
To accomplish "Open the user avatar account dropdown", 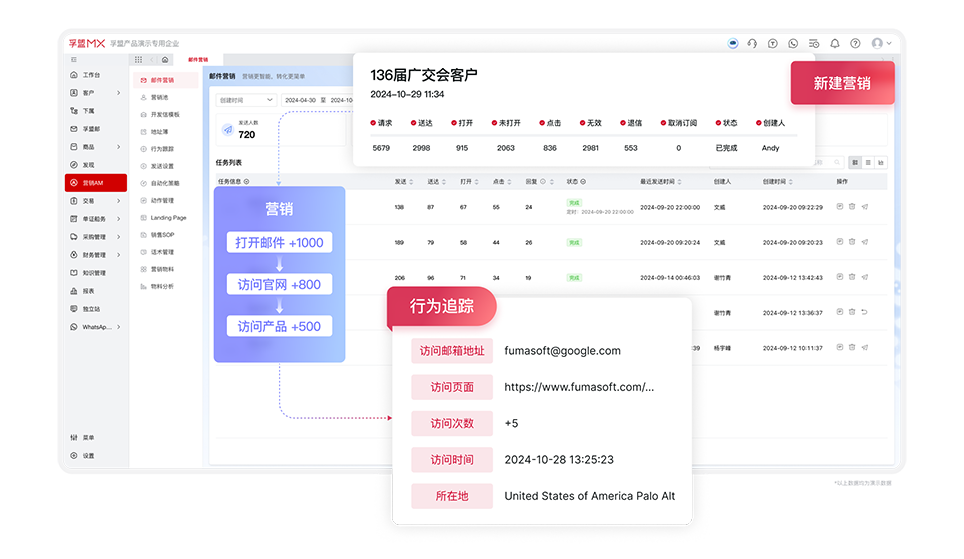I will (880, 44).
